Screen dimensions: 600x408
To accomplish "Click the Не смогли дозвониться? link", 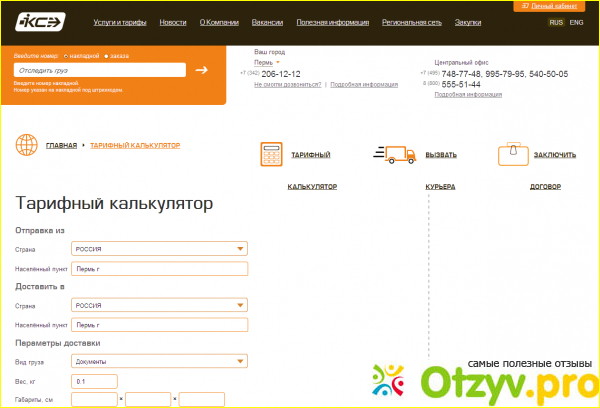I will point(287,85).
